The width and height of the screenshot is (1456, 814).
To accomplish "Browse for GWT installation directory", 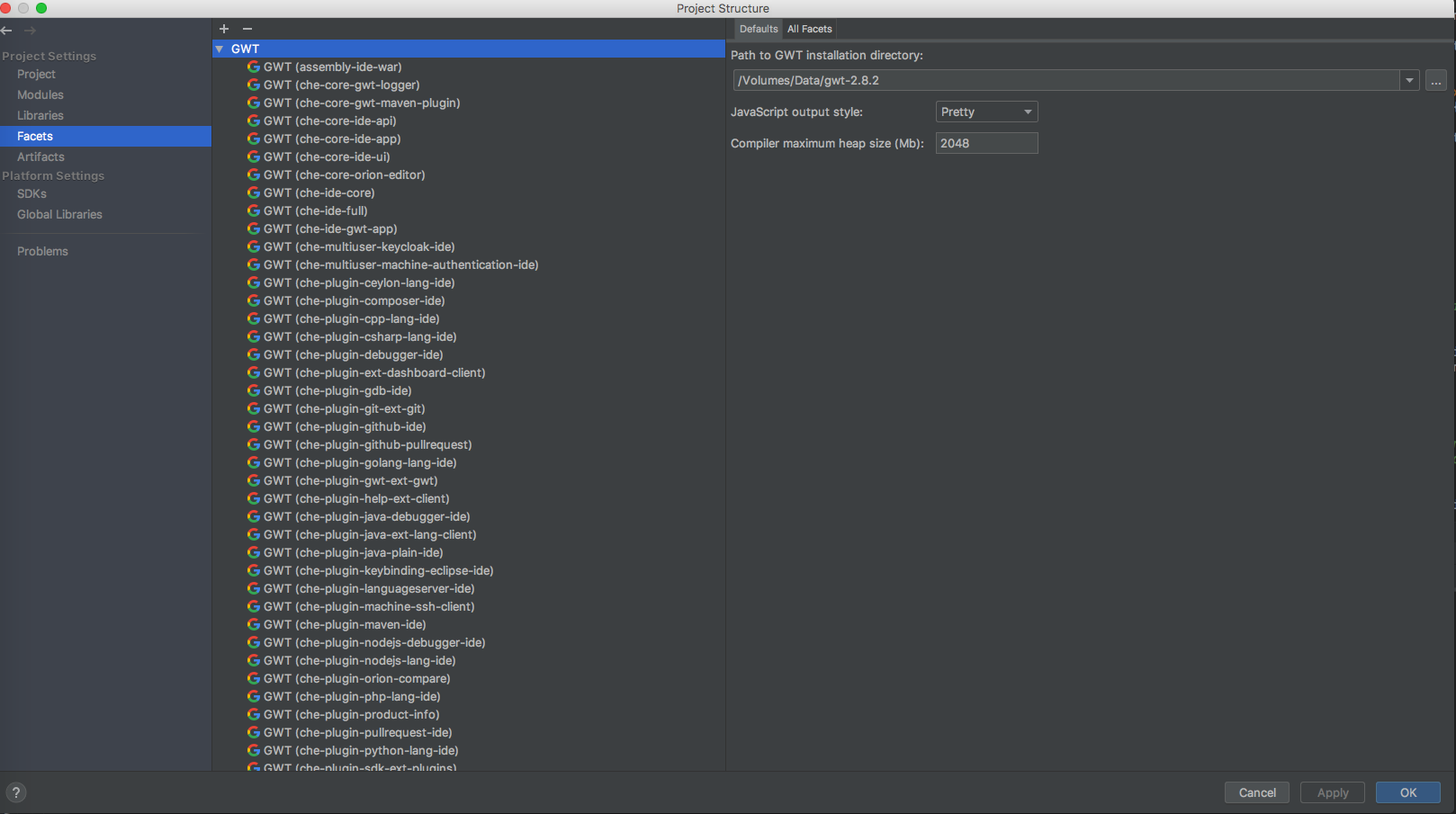I will coord(1436,81).
